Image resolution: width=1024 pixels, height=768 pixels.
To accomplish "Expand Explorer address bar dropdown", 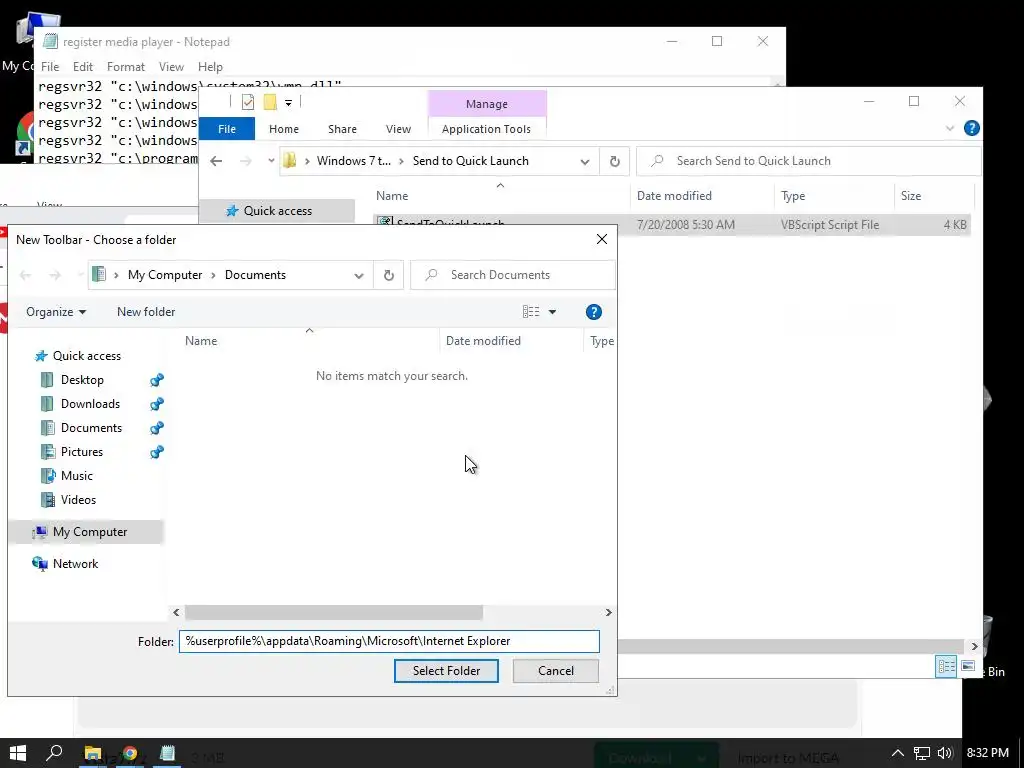I will (584, 161).
